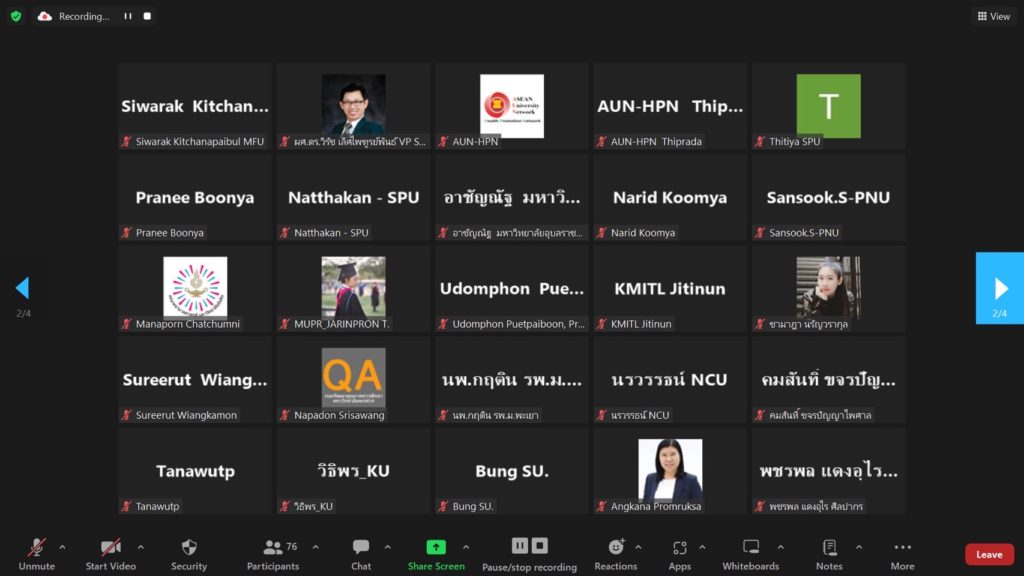Leave the meeting
This screenshot has height=576, width=1024.
pyautogui.click(x=988, y=554)
